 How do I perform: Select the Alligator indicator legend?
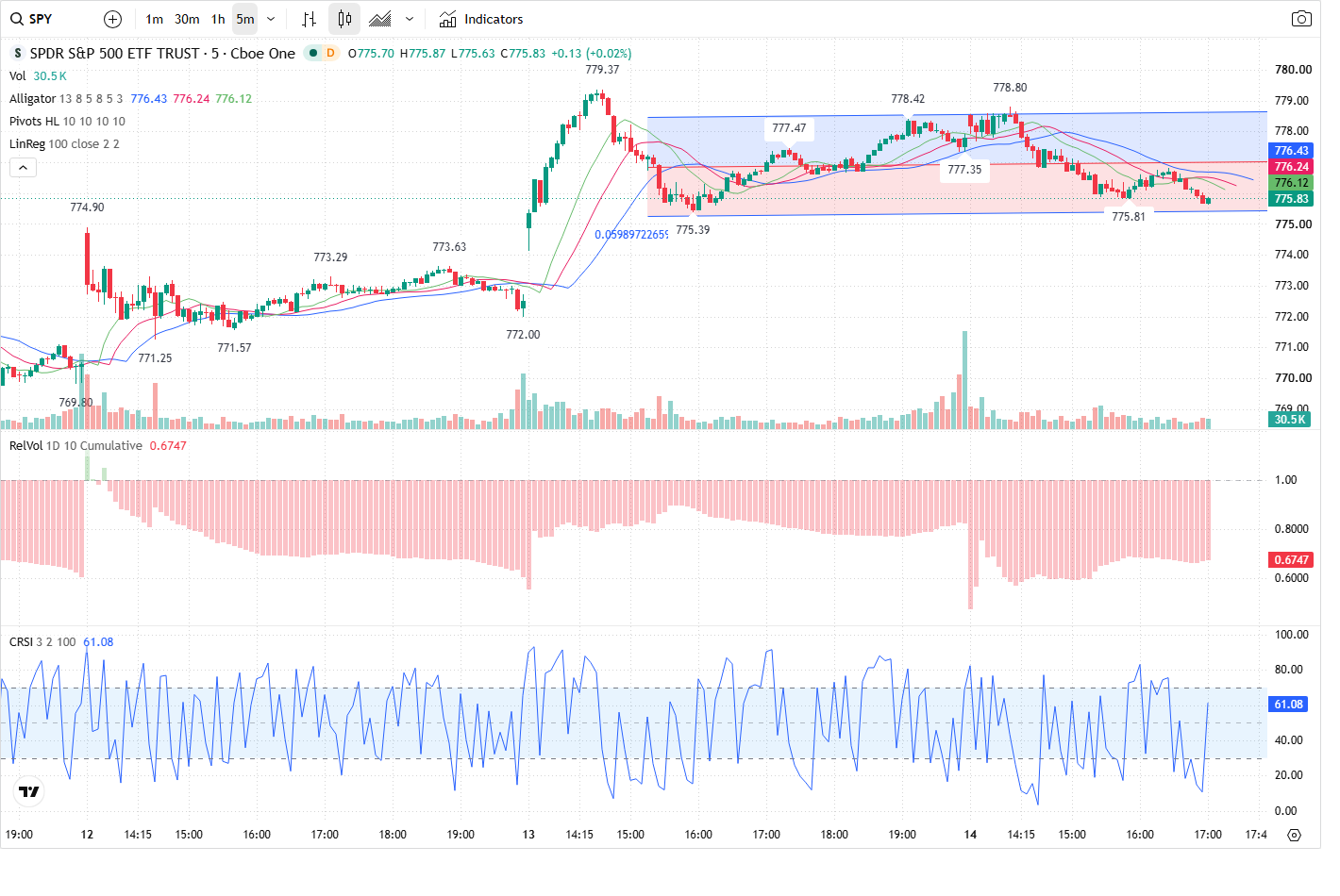[x=130, y=99]
